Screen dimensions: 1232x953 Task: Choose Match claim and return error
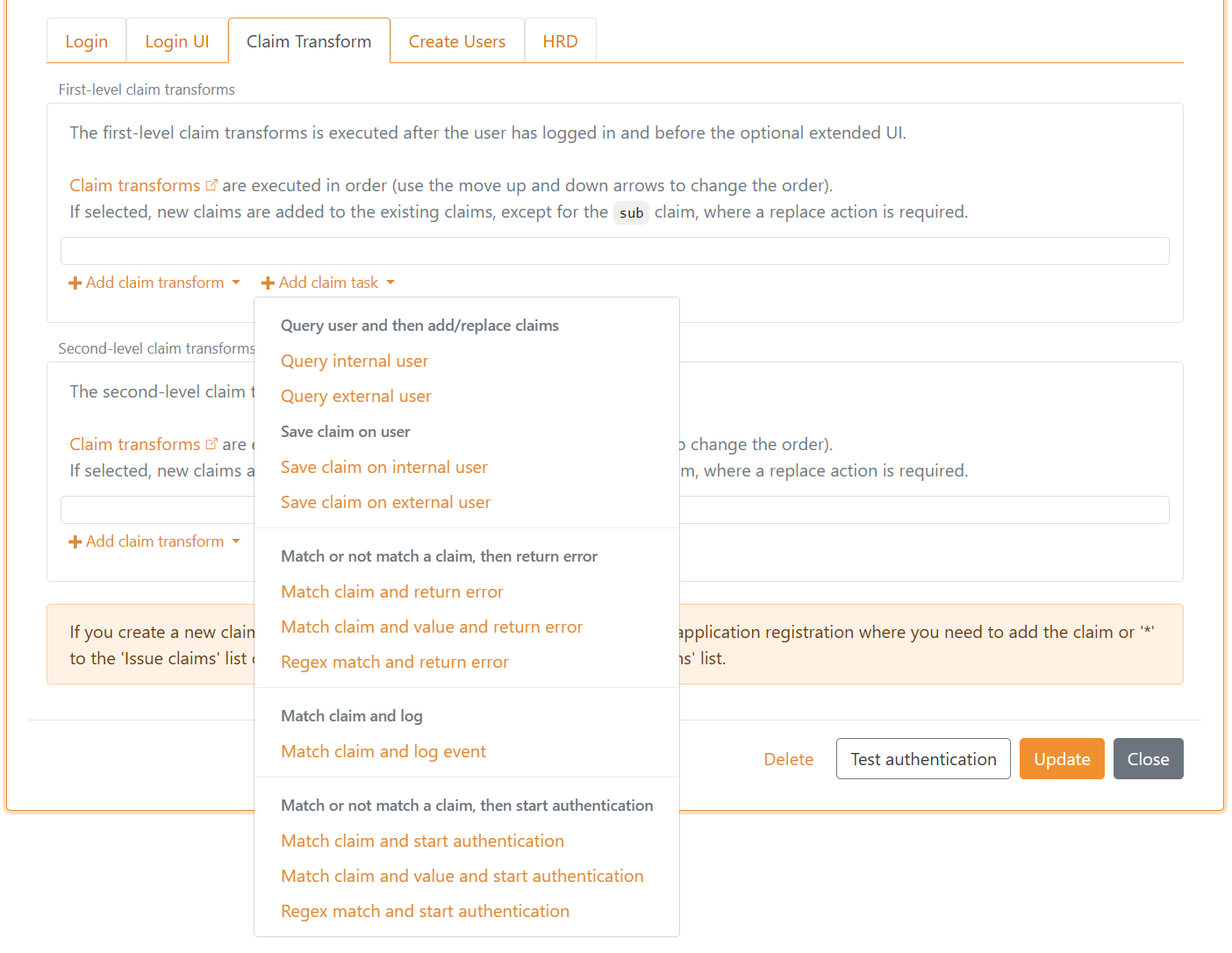click(x=391, y=591)
